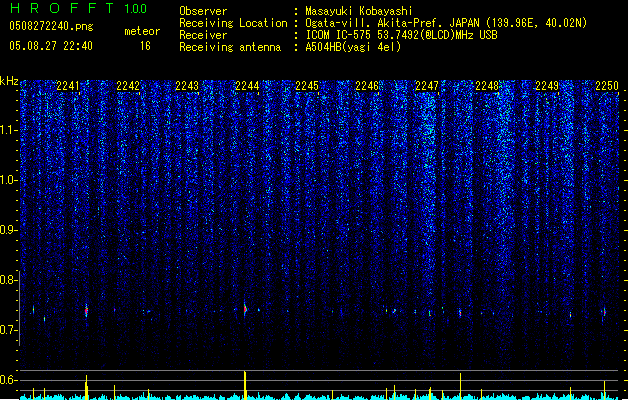Click the 1.0 kHz axis label
This screenshot has height=400, width=629.
point(8,180)
